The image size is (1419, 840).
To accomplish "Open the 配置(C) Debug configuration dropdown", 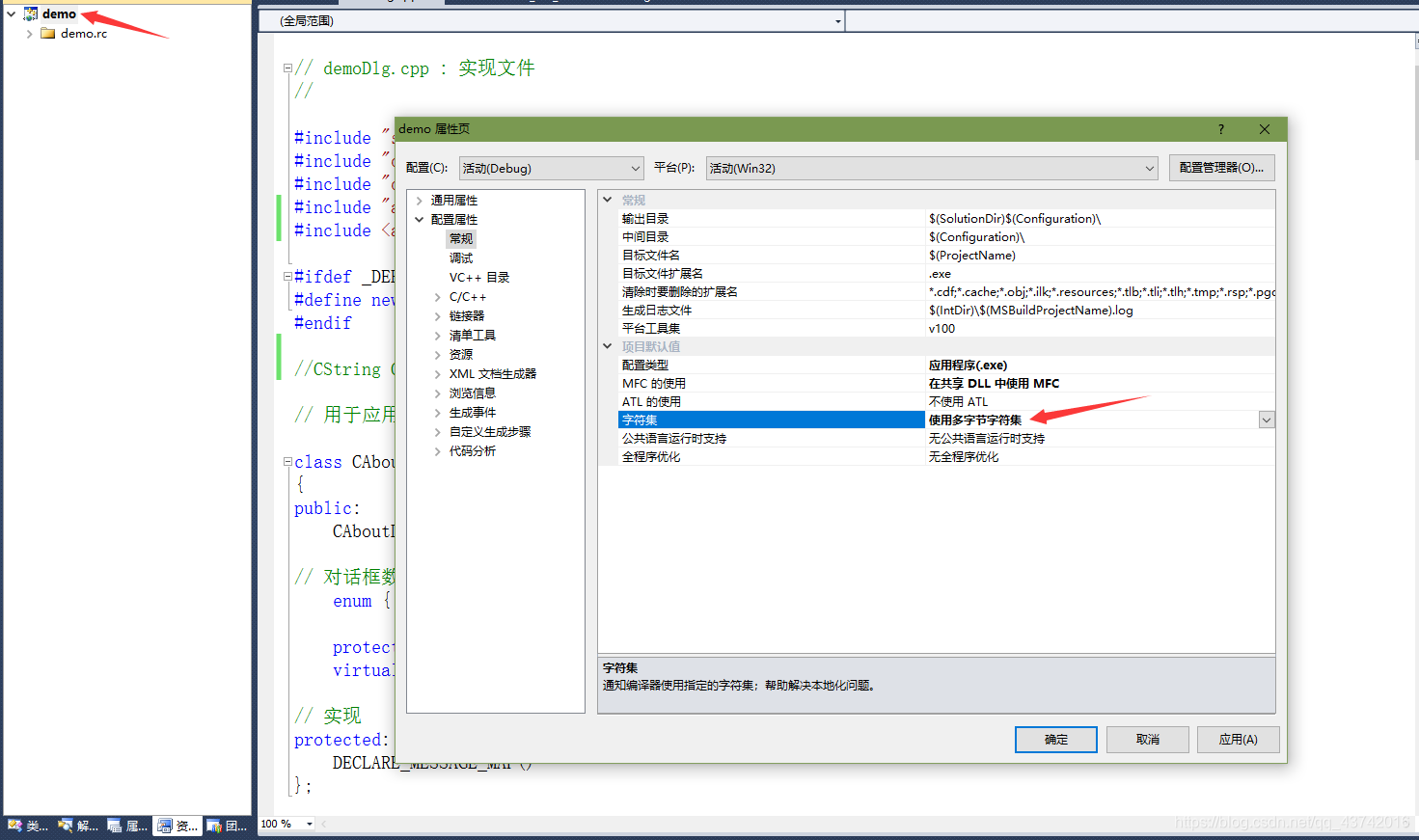I will 551,168.
